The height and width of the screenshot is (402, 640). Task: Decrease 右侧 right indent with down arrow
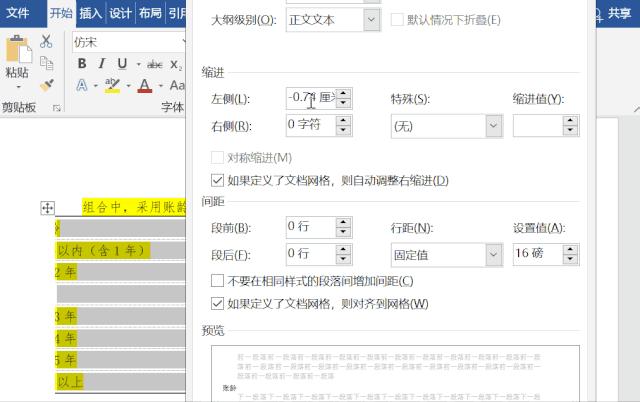point(344,131)
